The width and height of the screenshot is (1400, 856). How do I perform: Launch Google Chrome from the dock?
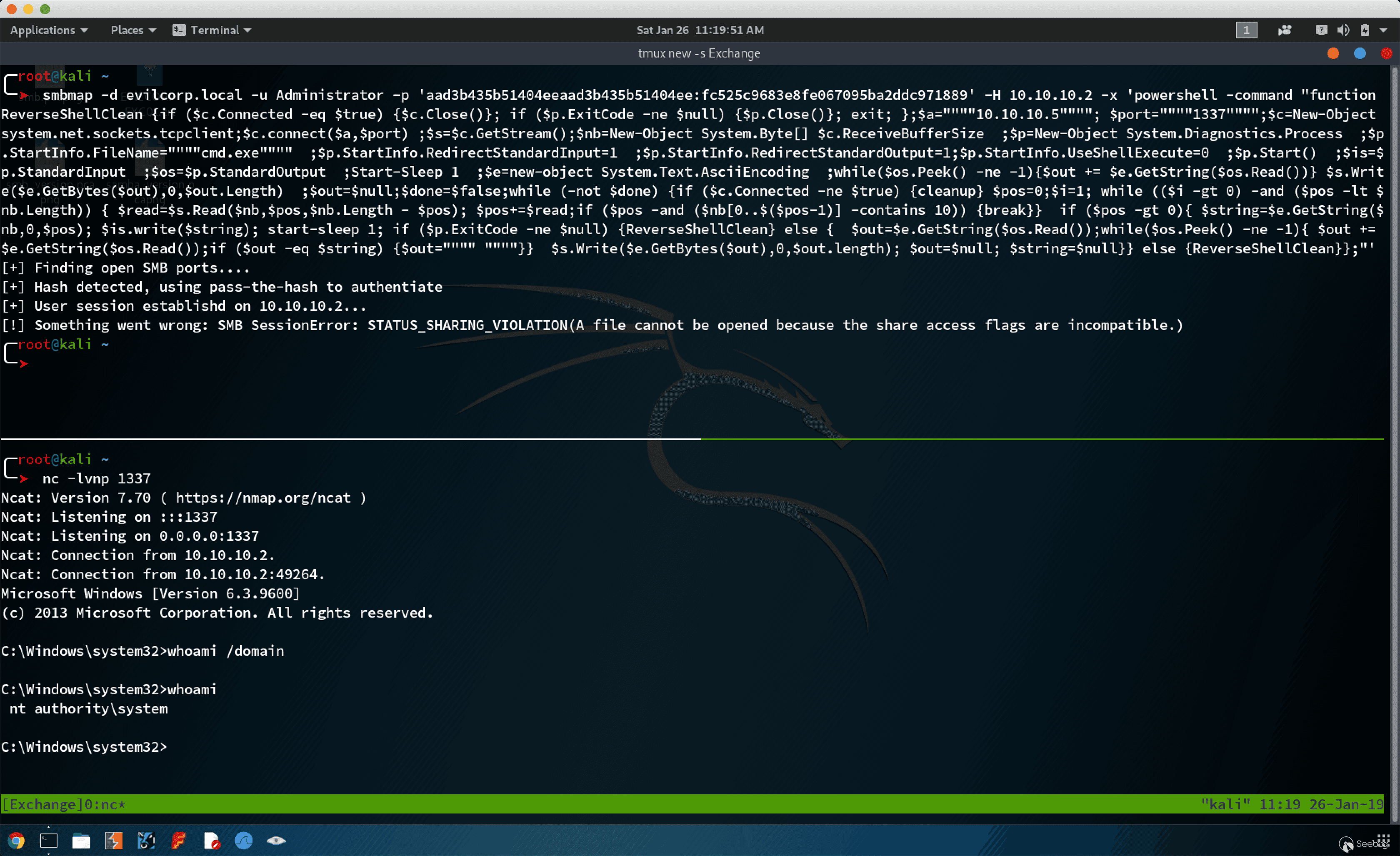(17, 840)
